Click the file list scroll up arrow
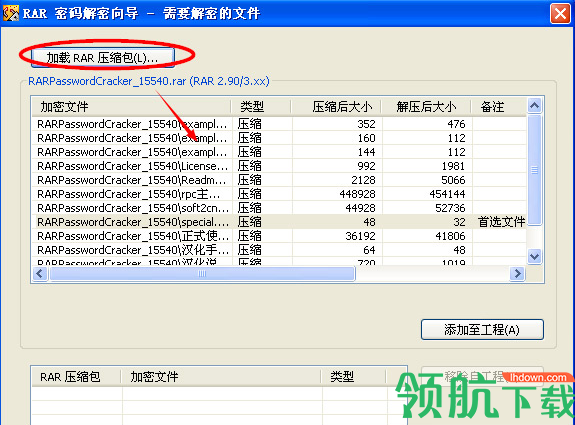Viewport: 575px width, 425px height. [x=534, y=106]
